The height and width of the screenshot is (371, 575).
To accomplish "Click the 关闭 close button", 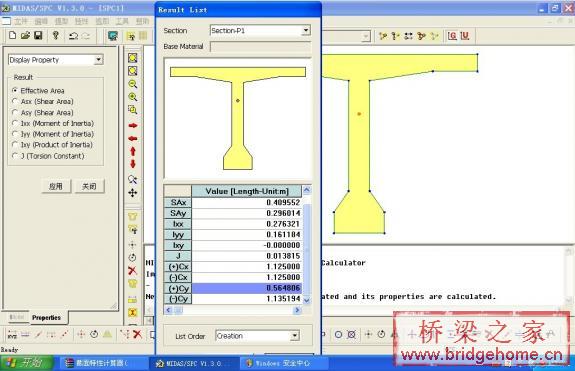I will tap(89, 186).
